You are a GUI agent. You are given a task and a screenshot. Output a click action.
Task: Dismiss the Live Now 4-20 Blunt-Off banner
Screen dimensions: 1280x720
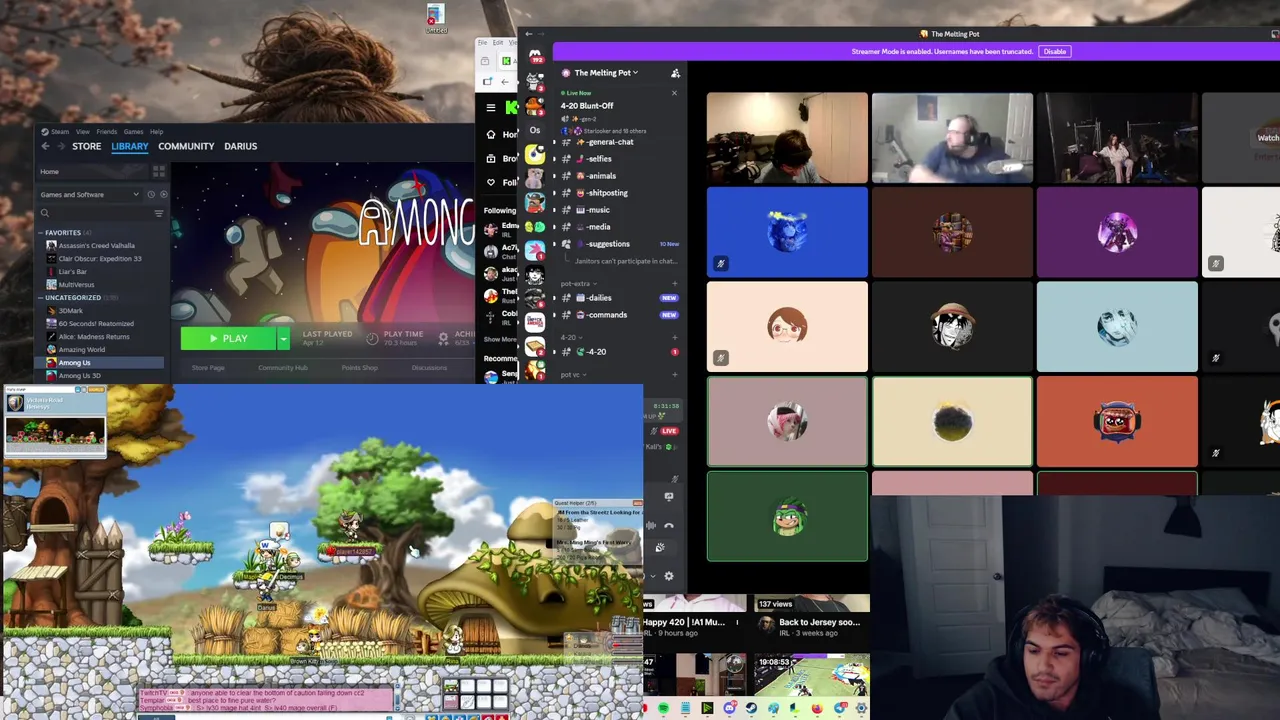point(674,93)
